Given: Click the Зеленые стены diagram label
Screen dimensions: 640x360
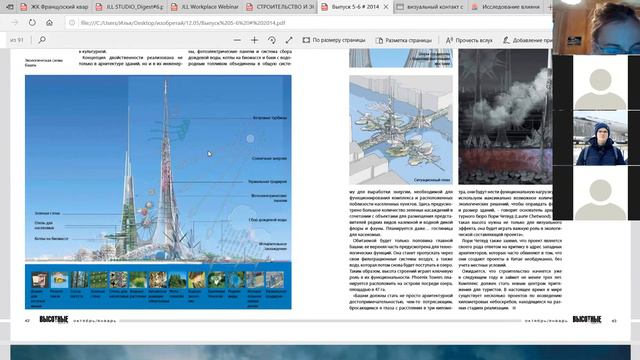Looking at the screenshot, I should [47, 213].
